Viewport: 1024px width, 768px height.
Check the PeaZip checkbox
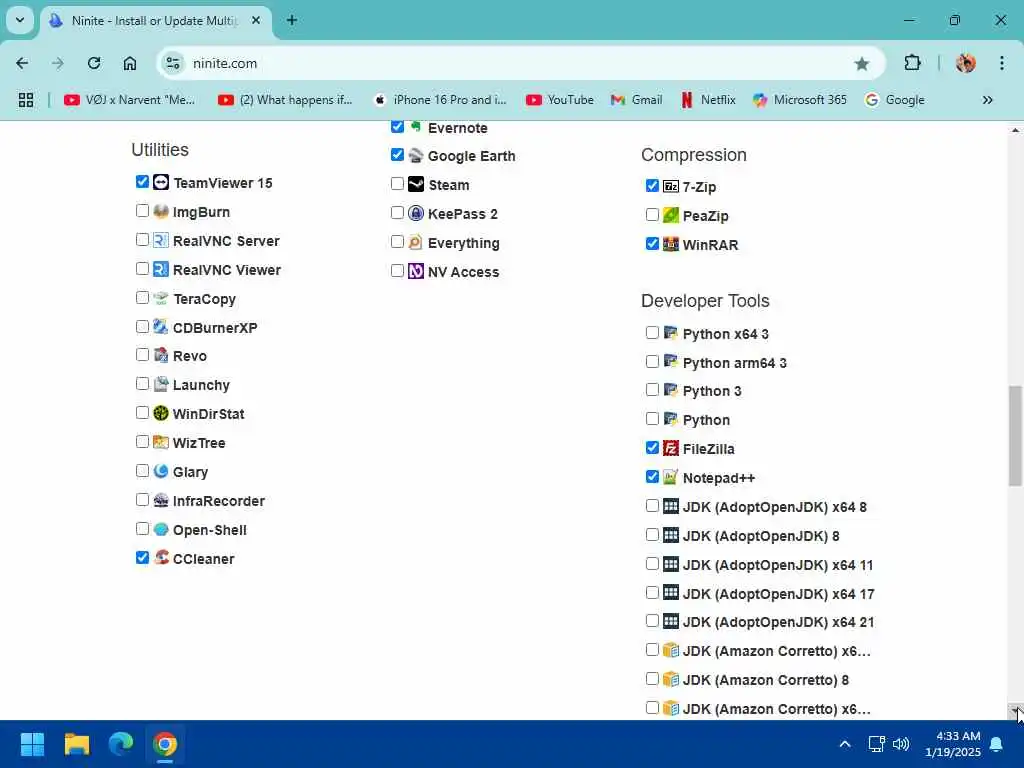tap(652, 214)
